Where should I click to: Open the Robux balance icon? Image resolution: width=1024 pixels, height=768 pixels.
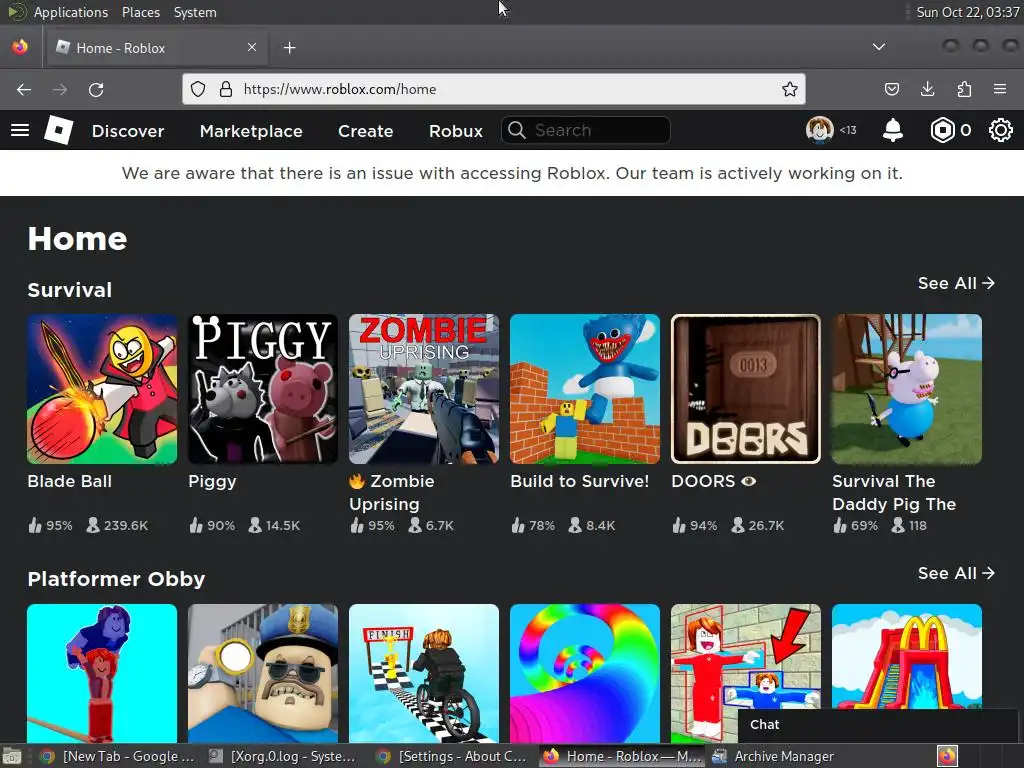[942, 131]
